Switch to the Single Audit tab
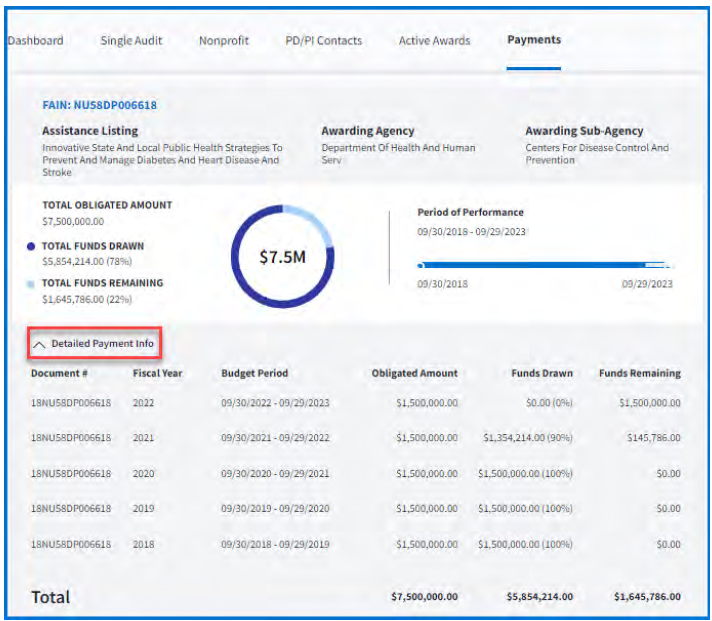The width and height of the screenshot is (712, 621). click(131, 41)
